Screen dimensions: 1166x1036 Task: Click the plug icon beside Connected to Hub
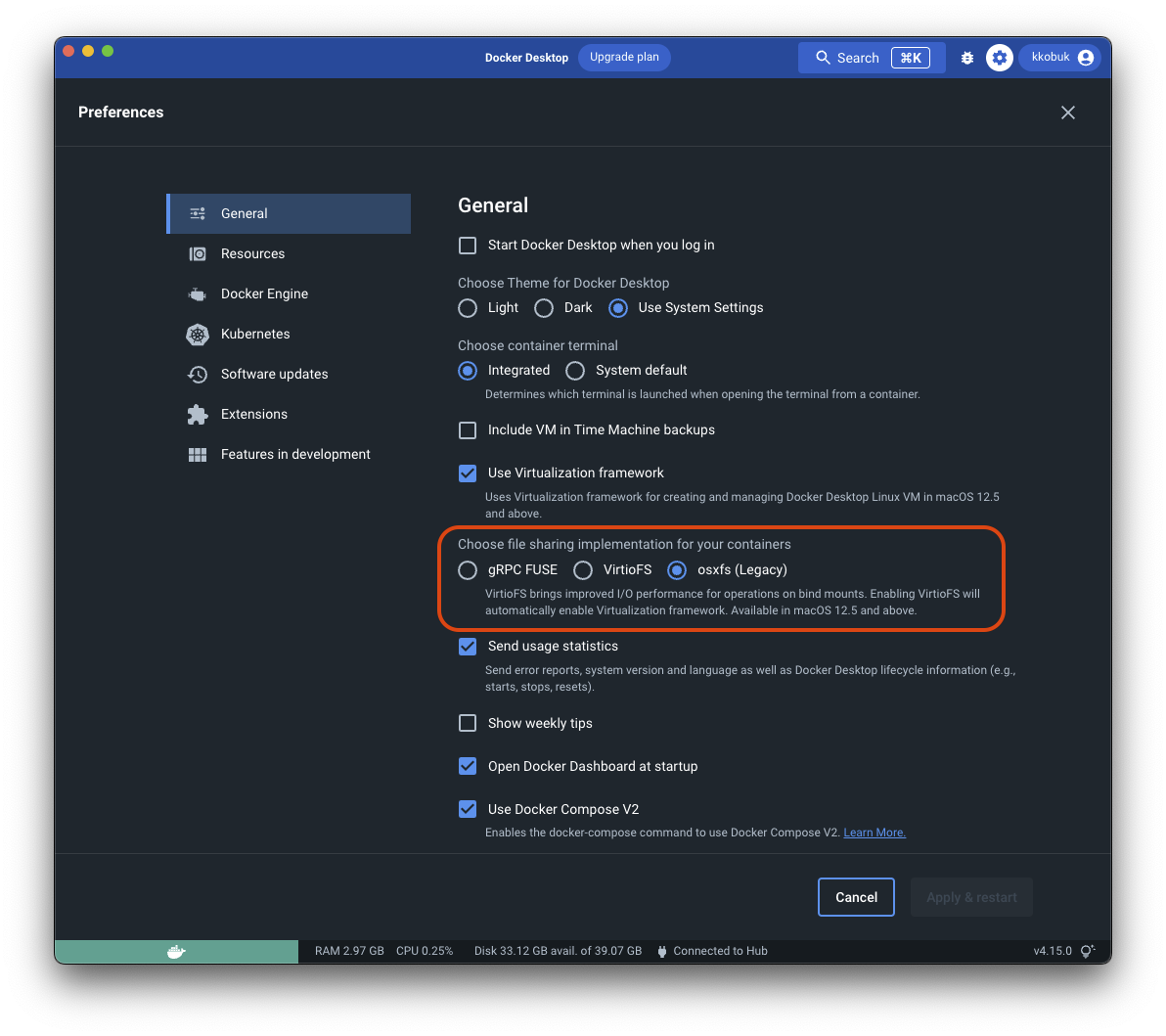[662, 951]
